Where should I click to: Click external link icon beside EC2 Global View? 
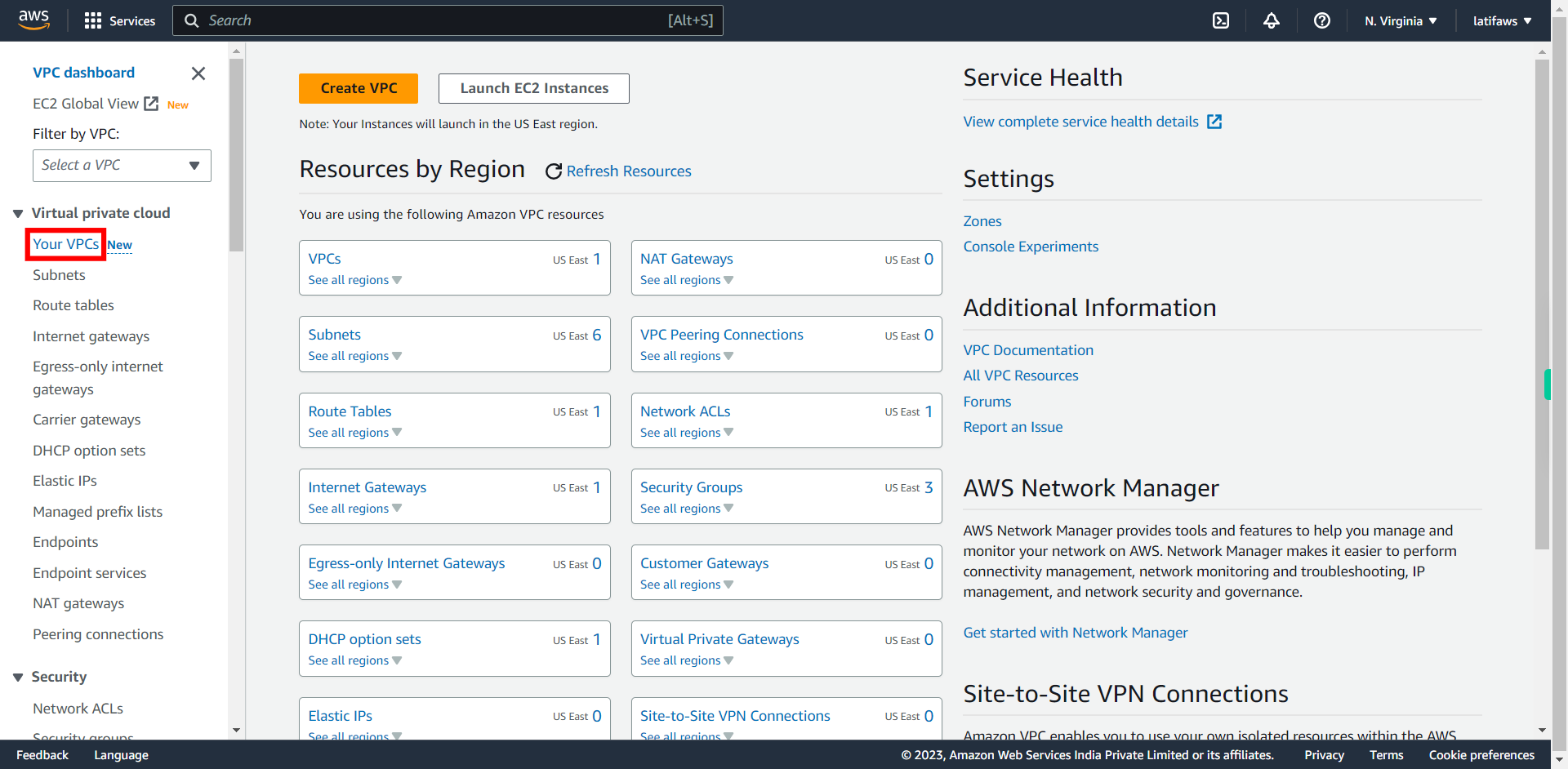(151, 104)
